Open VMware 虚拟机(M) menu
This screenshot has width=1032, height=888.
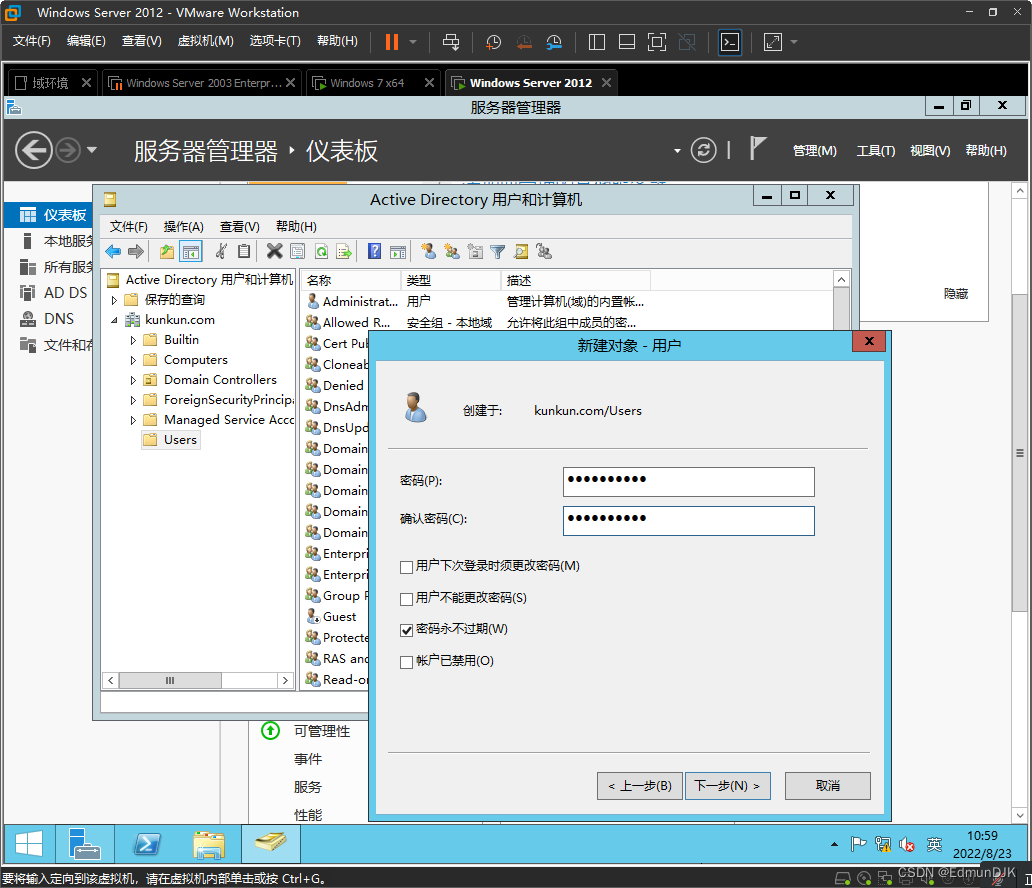pyautogui.click(x=205, y=41)
